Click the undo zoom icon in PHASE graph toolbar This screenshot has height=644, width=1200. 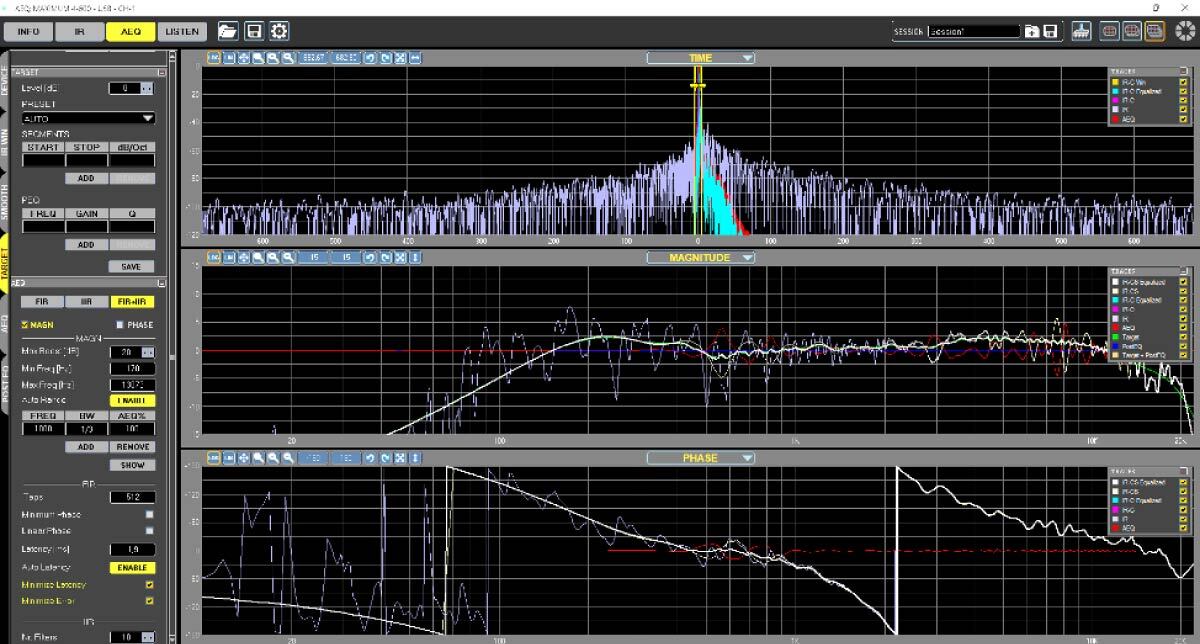coord(370,458)
